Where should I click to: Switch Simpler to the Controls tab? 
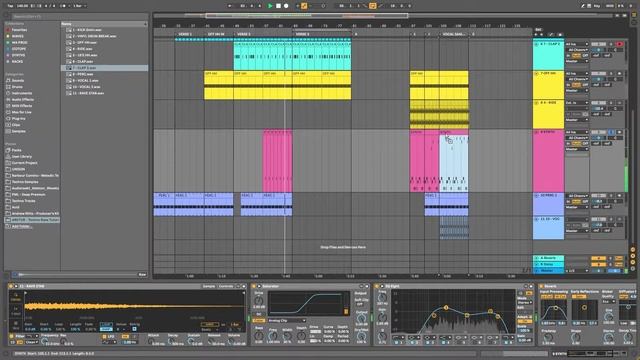226,287
